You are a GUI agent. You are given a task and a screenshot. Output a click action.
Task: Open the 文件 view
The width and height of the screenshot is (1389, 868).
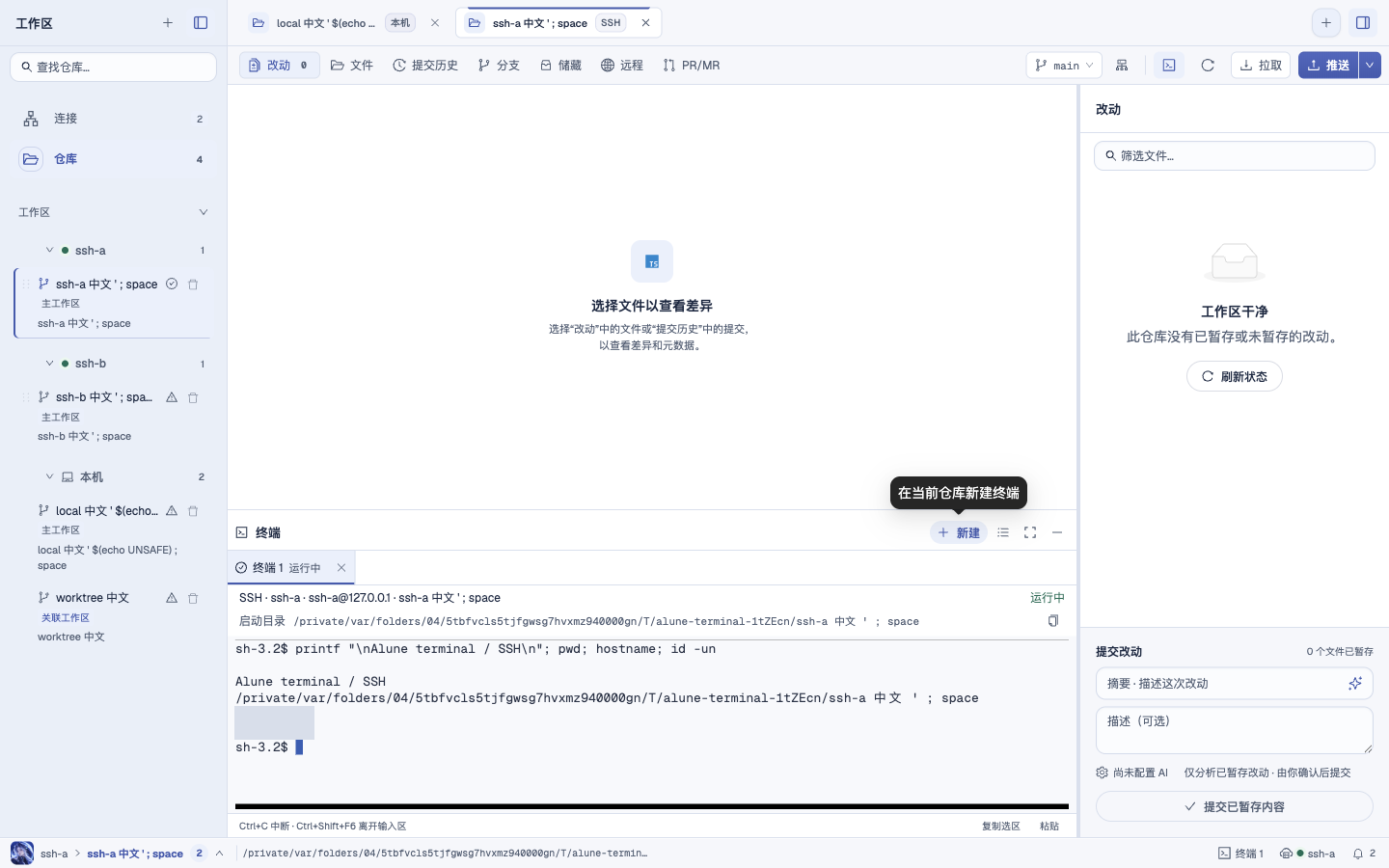click(352, 66)
